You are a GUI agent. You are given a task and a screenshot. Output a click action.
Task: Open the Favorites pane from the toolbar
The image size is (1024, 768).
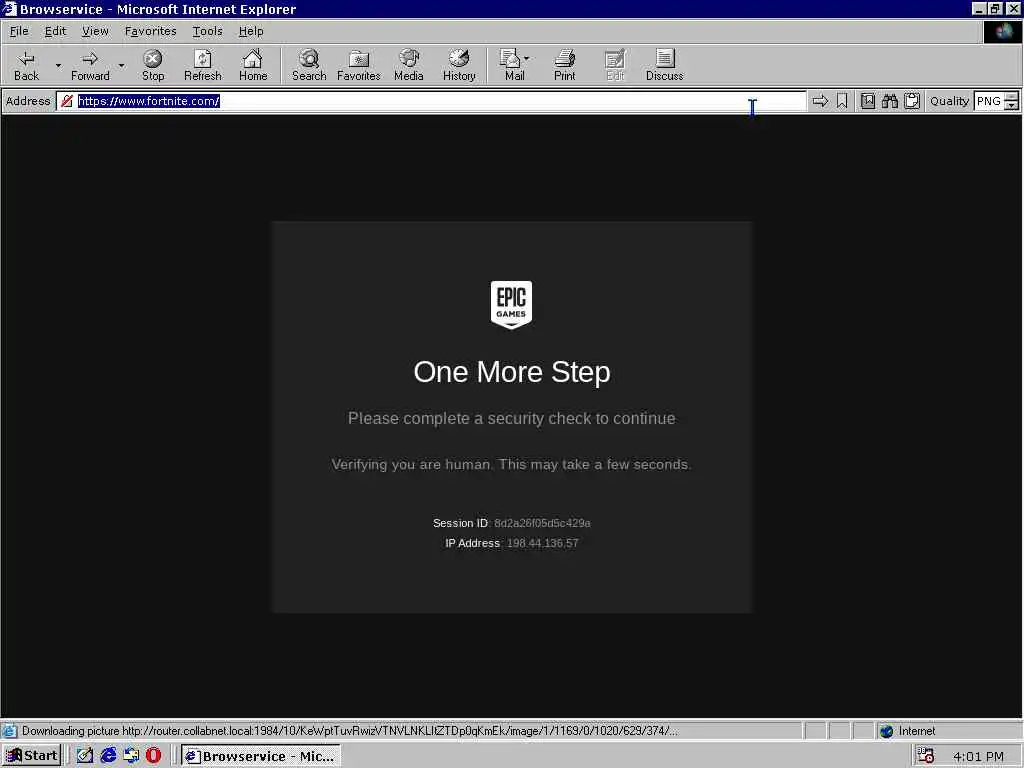click(359, 65)
